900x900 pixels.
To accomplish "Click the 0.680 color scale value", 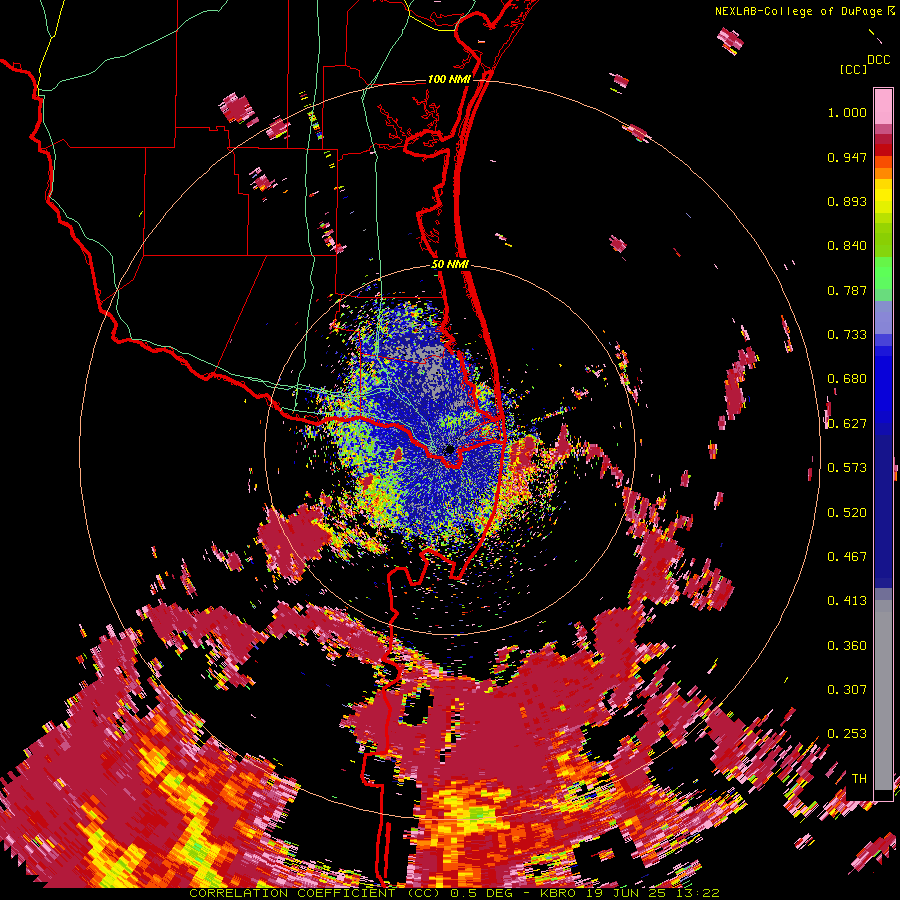I will (x=847, y=379).
